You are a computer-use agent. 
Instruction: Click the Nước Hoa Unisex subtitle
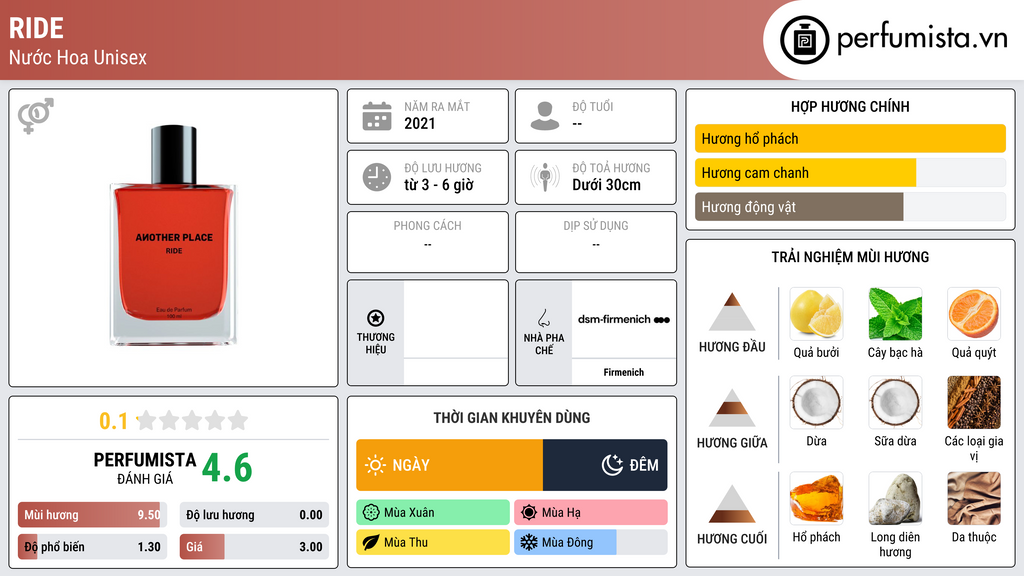click(x=78, y=57)
